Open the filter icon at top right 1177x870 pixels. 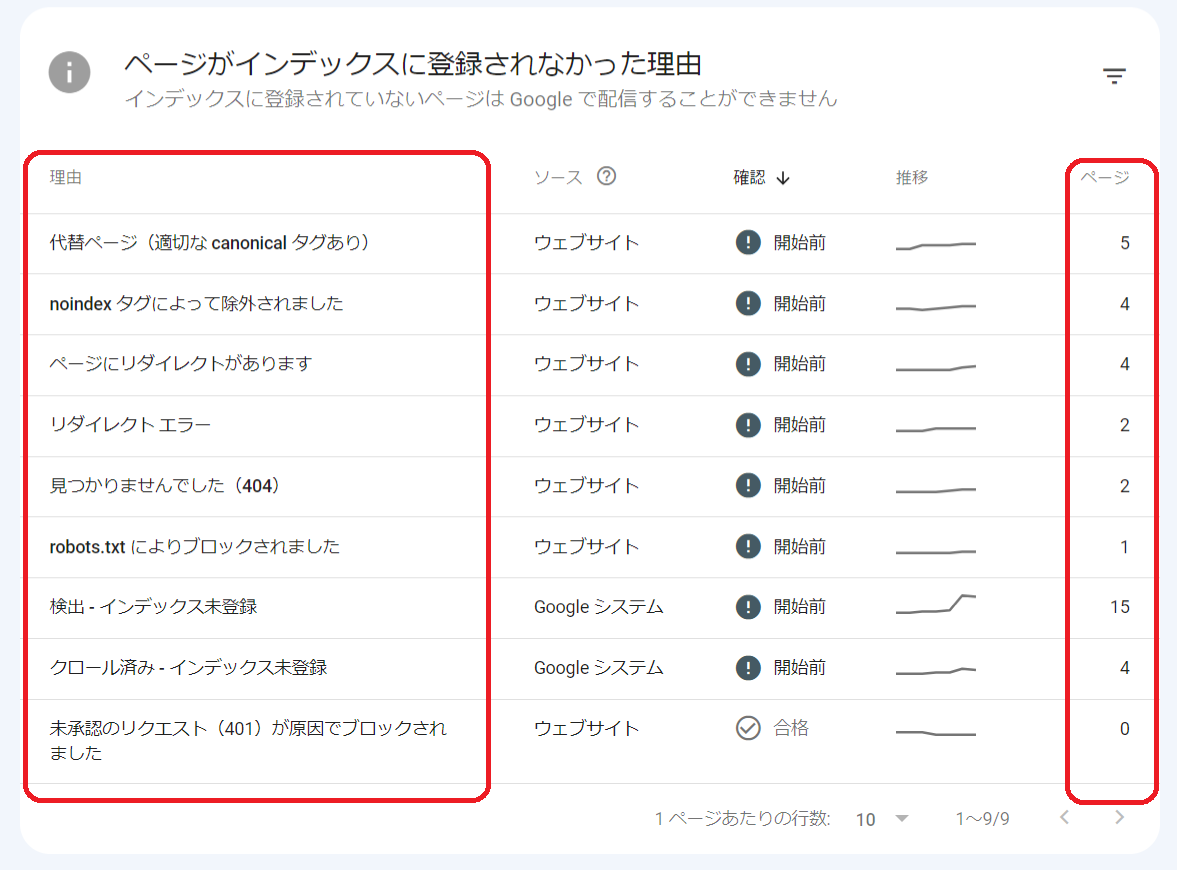tap(1114, 76)
